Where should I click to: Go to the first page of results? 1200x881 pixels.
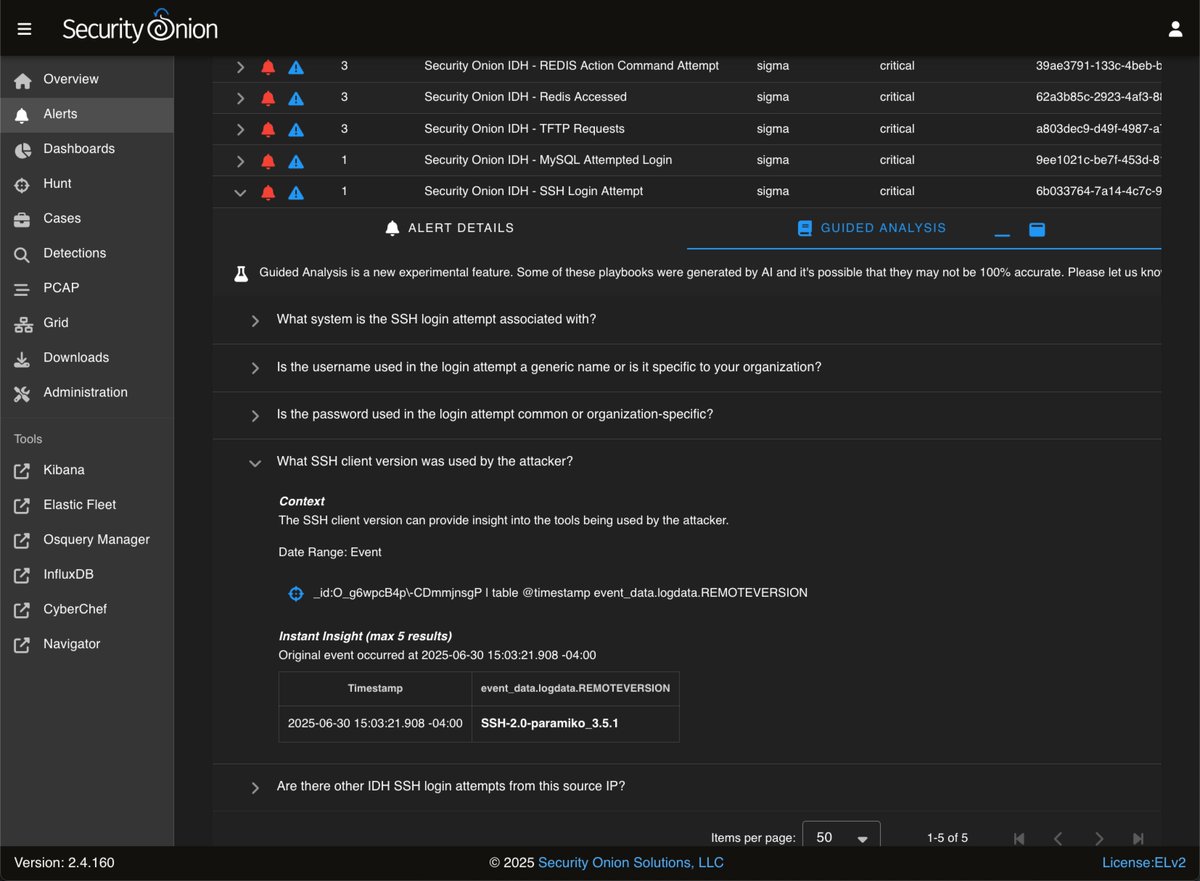1019,839
